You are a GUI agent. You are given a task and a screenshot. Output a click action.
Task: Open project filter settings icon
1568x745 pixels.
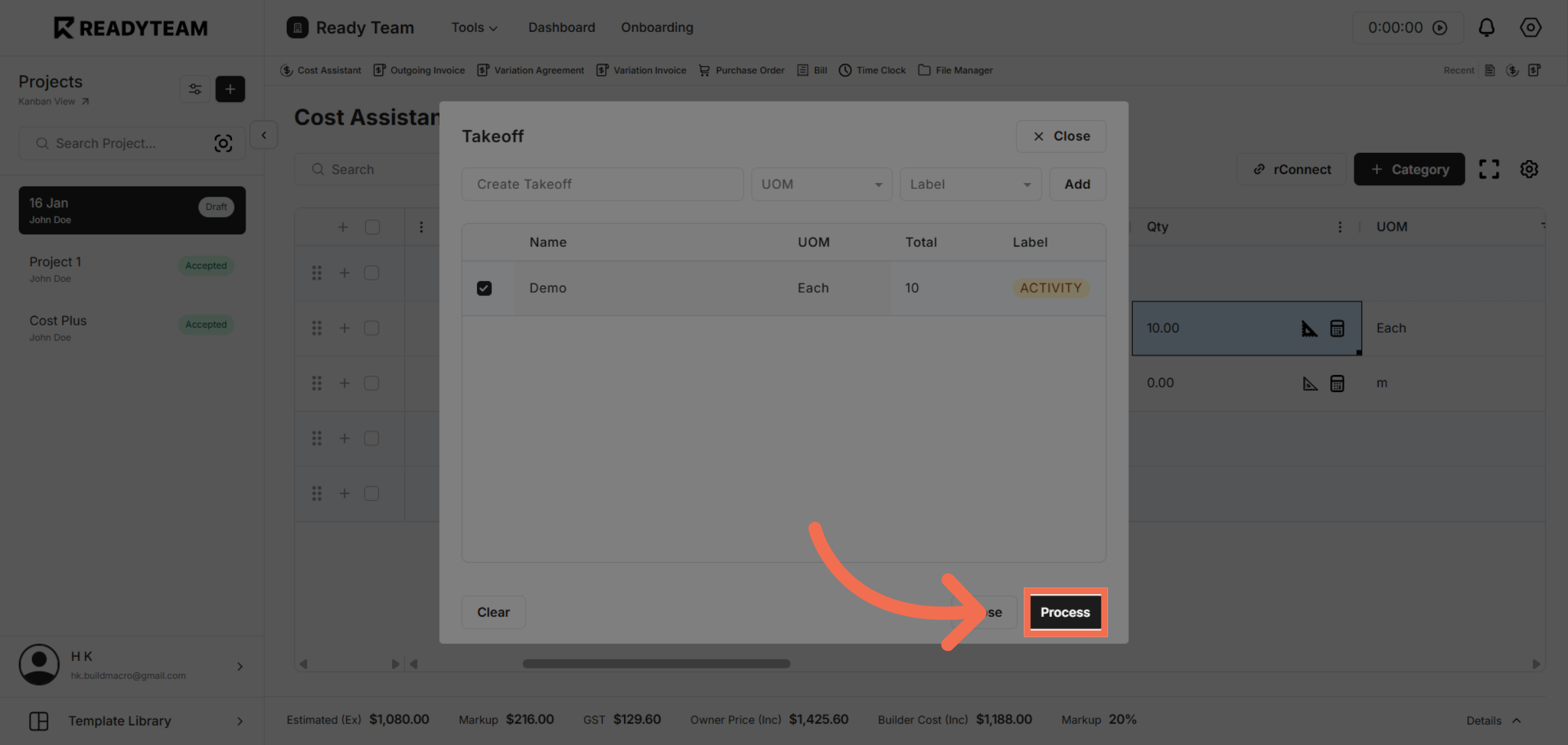(x=195, y=89)
